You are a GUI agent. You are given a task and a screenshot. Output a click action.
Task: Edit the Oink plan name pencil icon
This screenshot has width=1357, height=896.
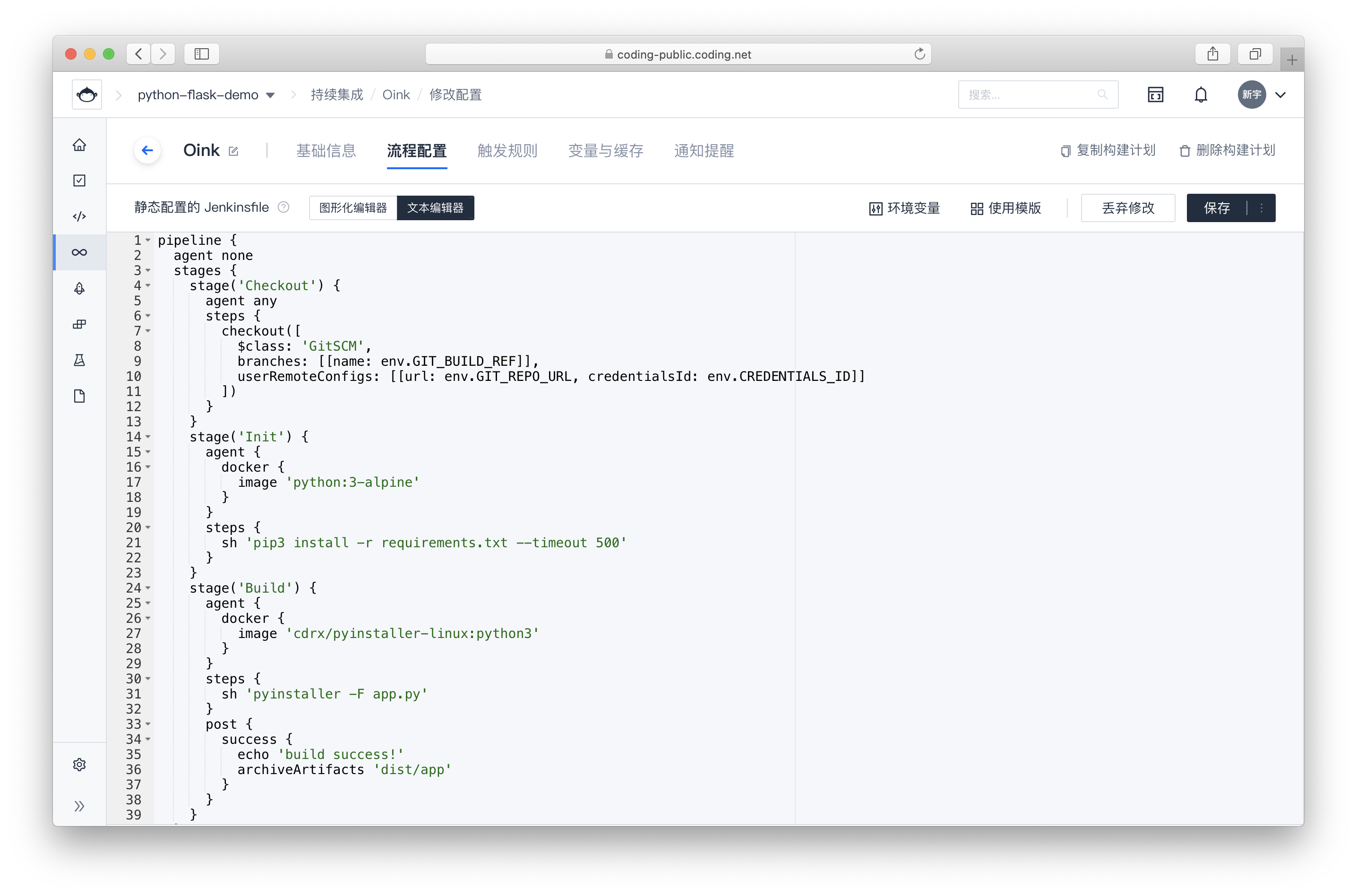click(x=233, y=151)
